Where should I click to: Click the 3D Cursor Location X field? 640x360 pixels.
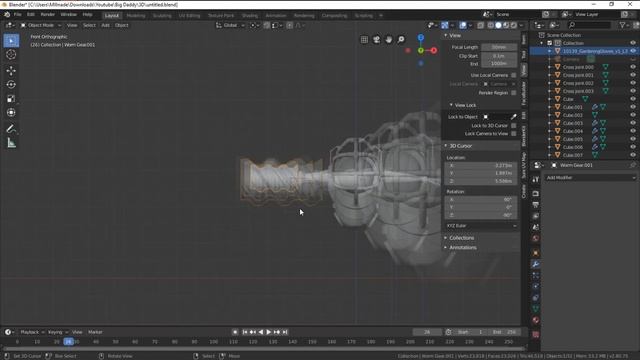click(481, 166)
